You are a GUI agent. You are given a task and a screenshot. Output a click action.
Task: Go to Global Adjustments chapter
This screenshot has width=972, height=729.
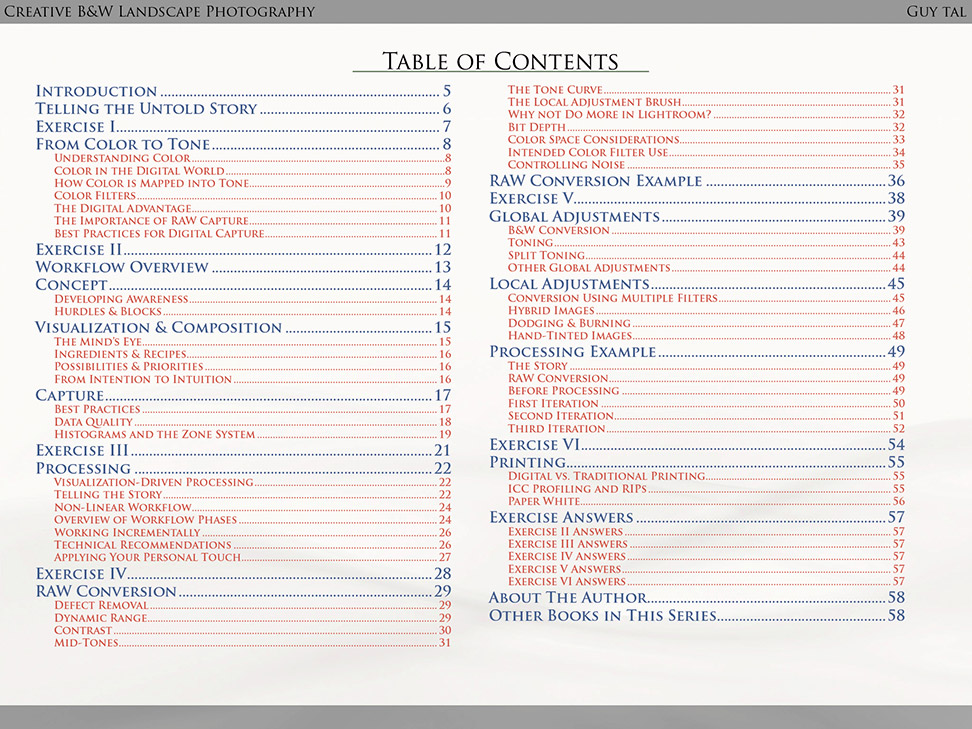coord(697,216)
